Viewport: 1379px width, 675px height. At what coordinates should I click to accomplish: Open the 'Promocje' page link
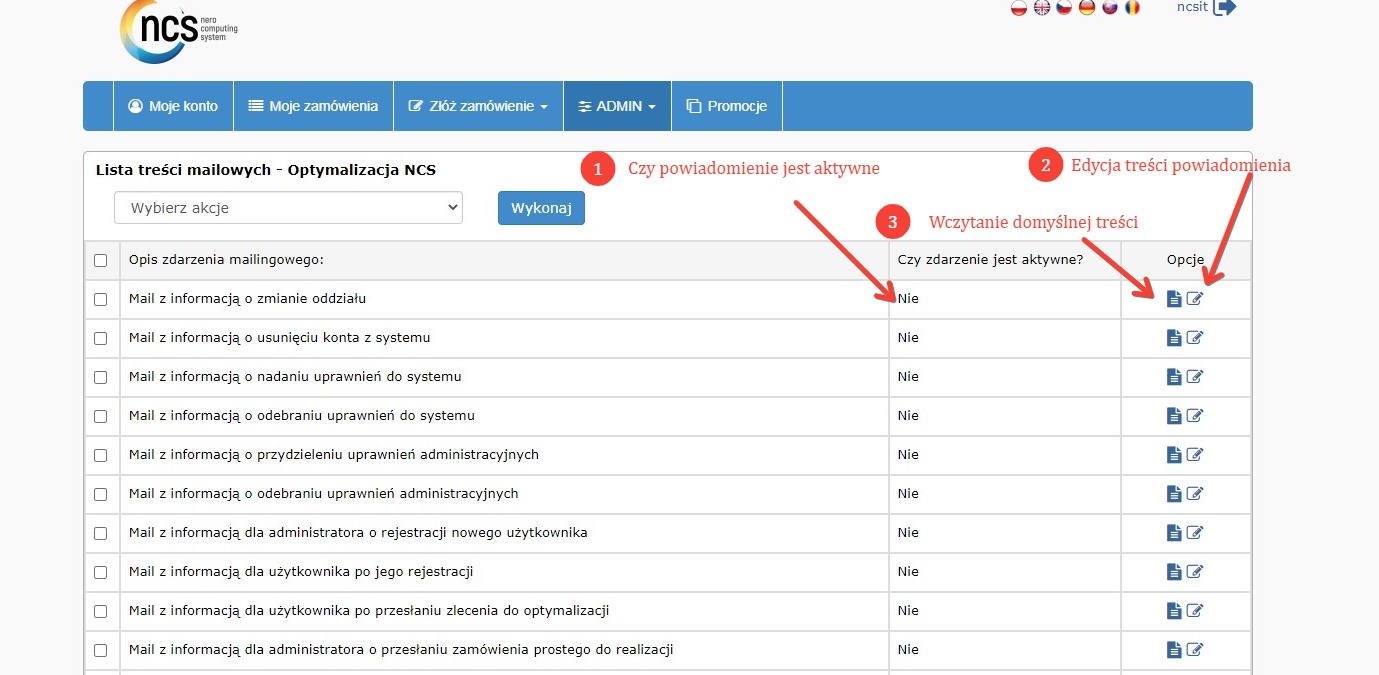click(x=727, y=106)
